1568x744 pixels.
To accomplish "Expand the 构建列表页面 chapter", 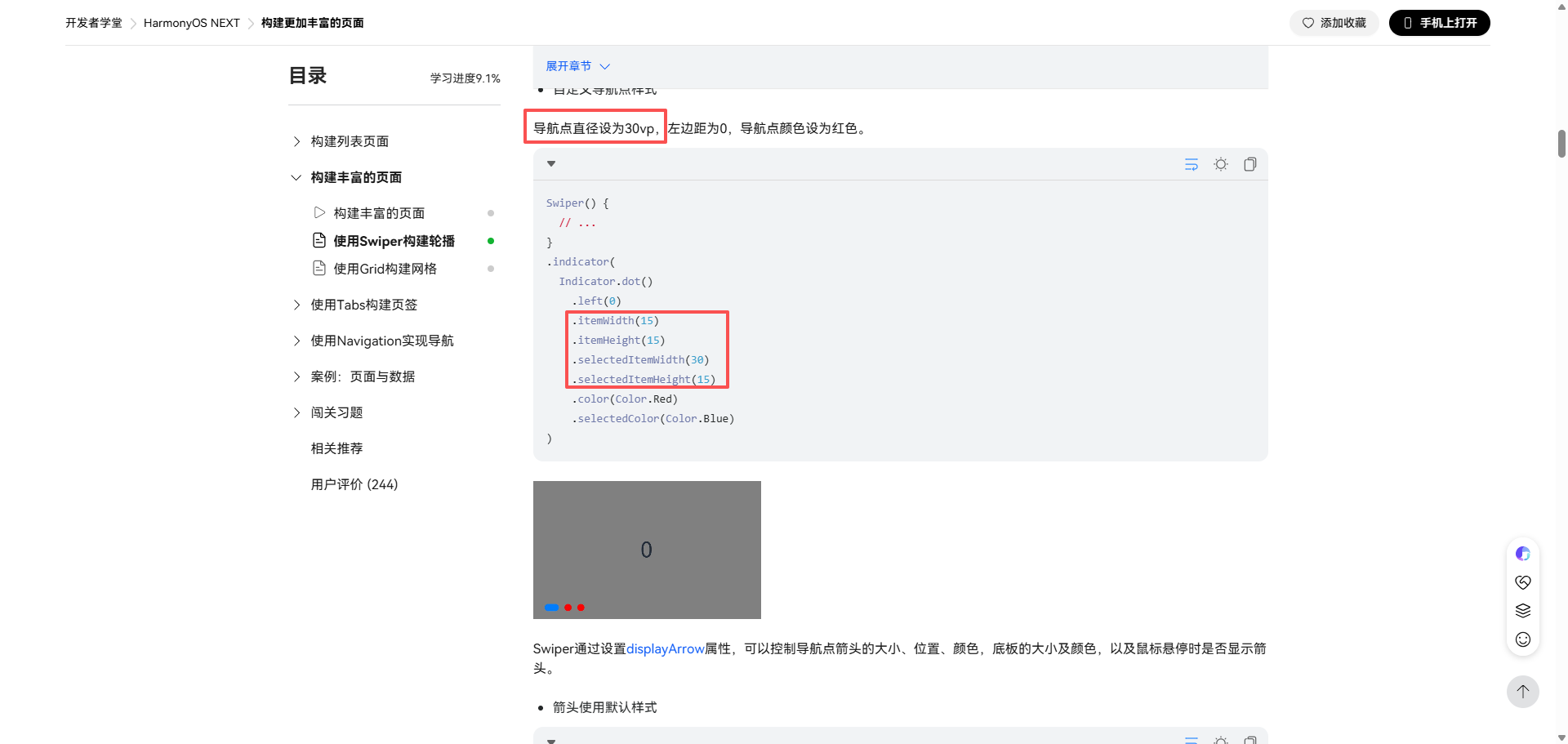I will tap(350, 141).
